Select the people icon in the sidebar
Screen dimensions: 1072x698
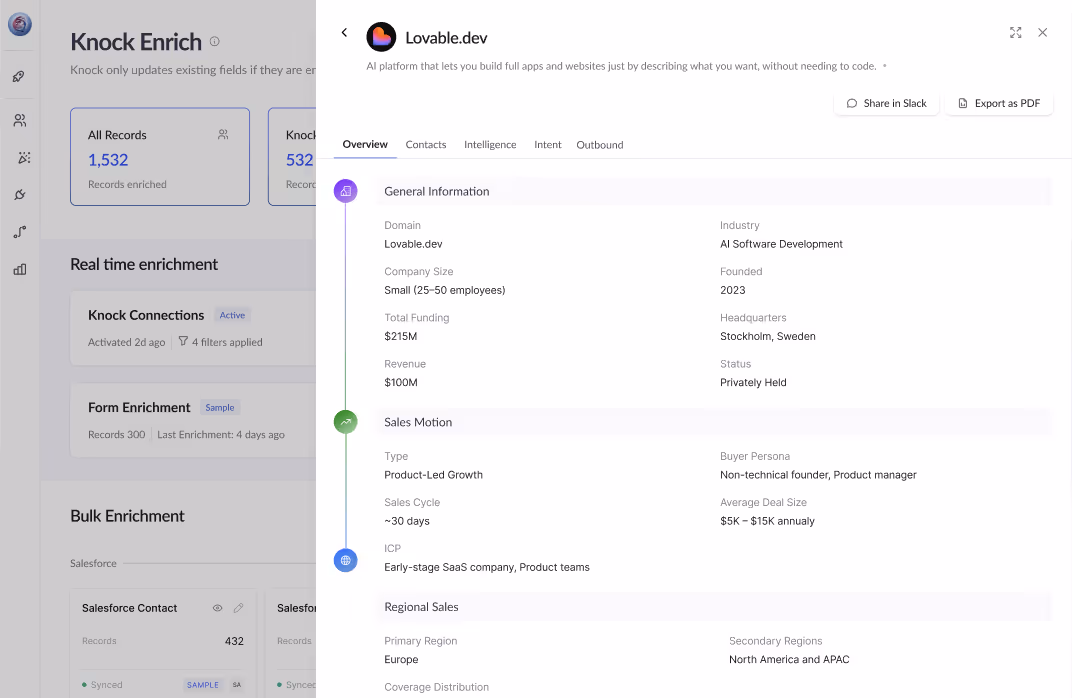tap(19, 120)
